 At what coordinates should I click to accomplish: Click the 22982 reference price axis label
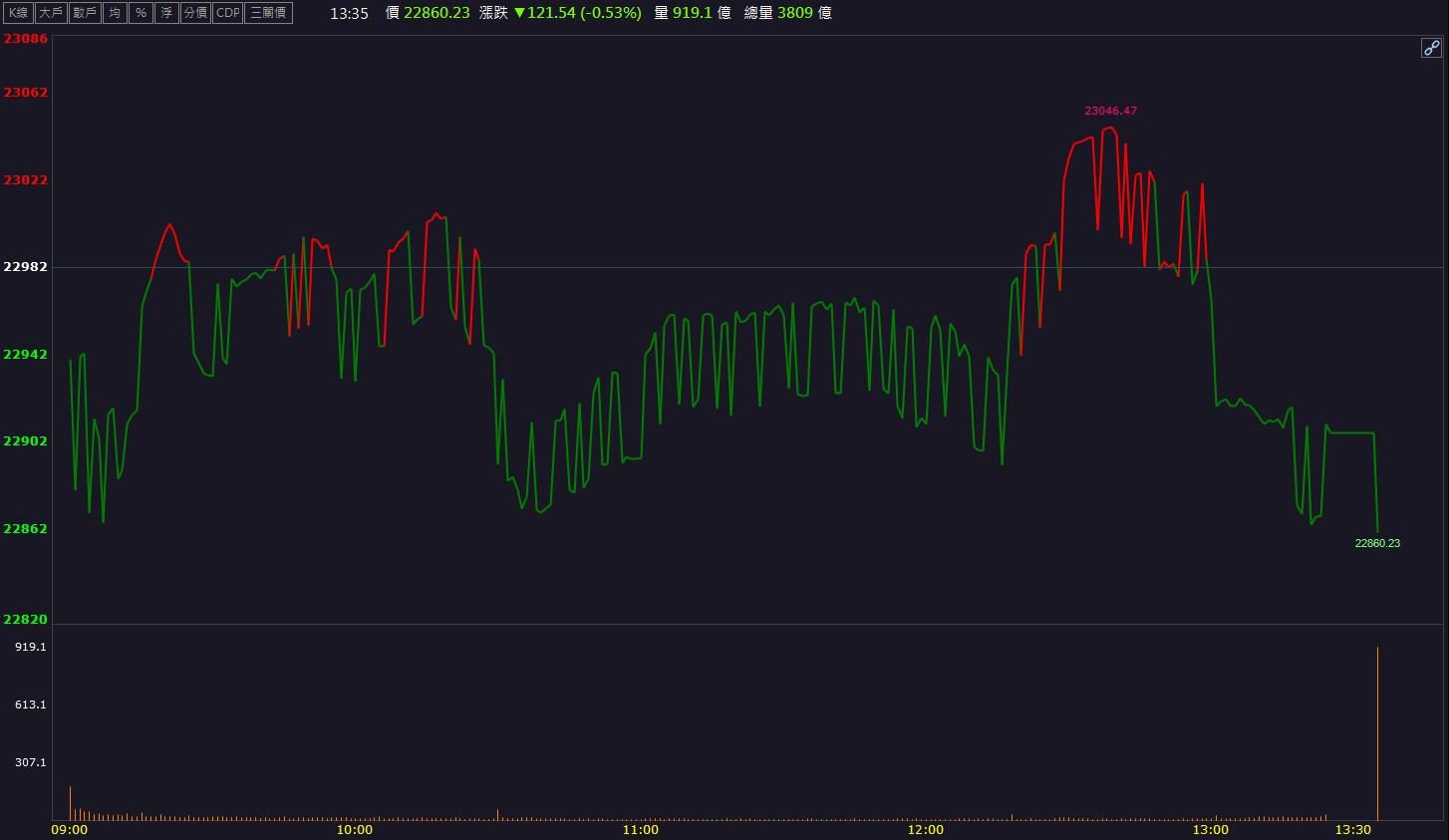tap(26, 266)
